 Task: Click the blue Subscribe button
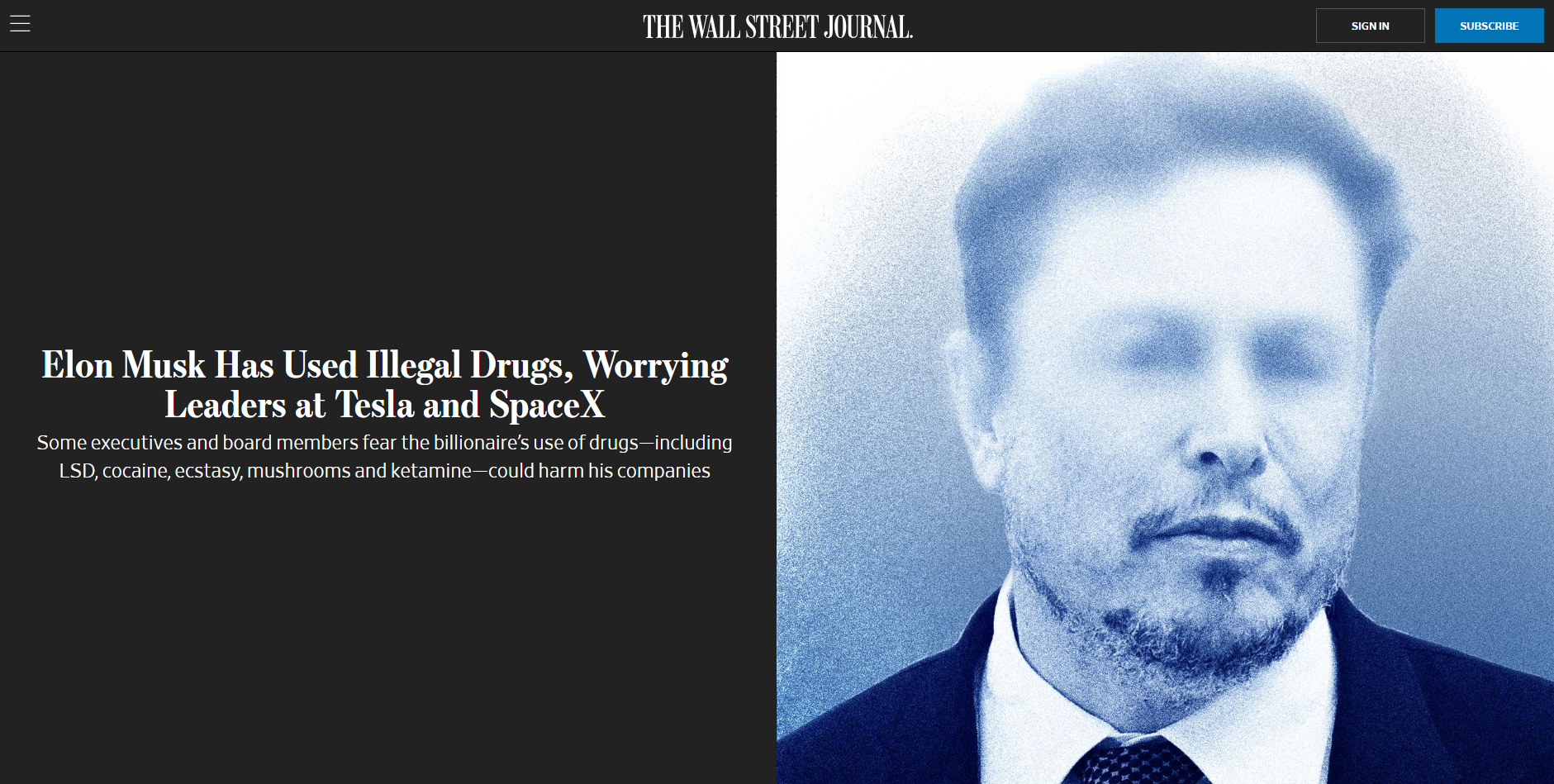pos(1489,26)
